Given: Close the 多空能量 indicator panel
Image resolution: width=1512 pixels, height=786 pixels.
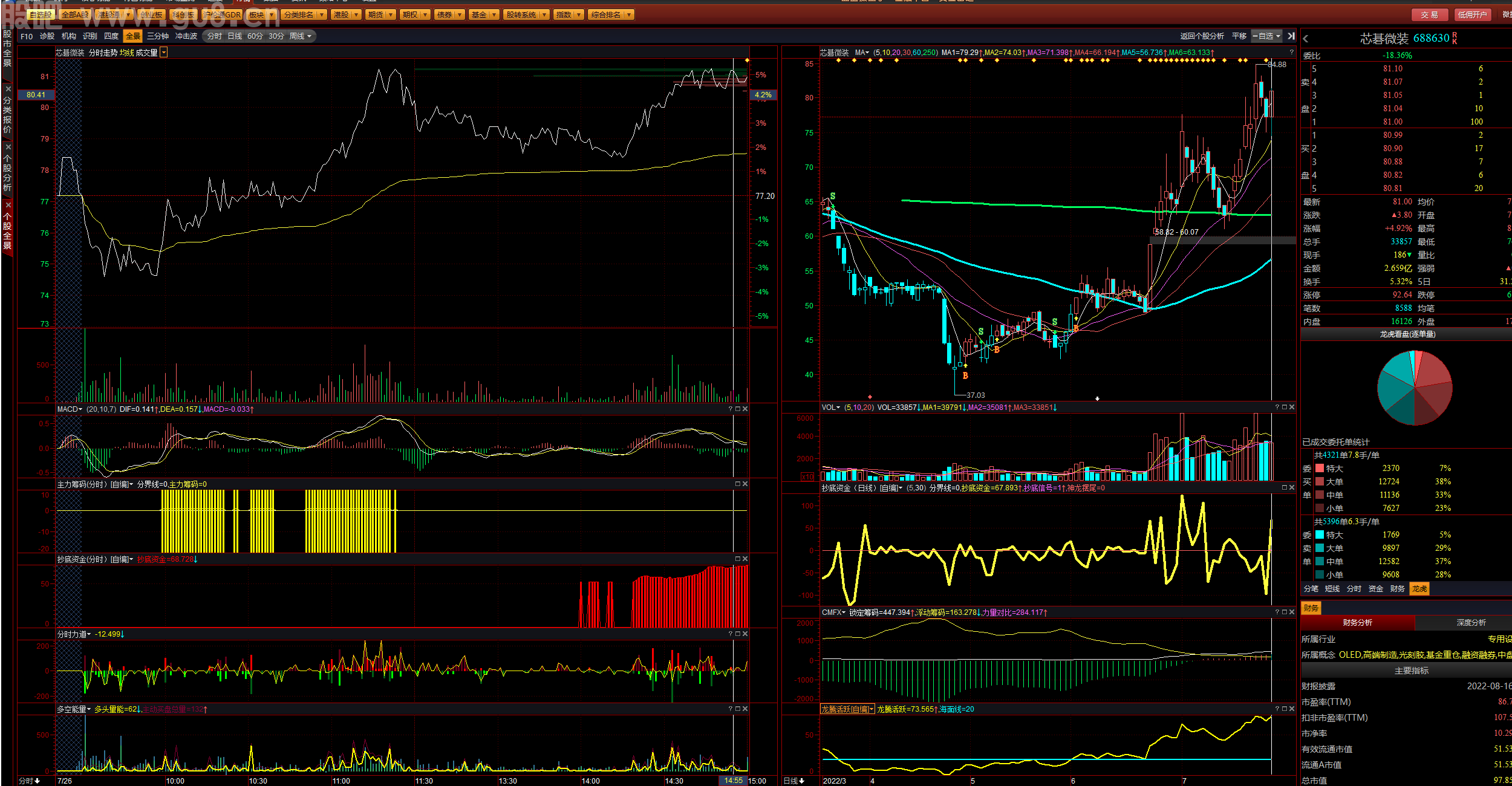Looking at the screenshot, I should coord(745,709).
